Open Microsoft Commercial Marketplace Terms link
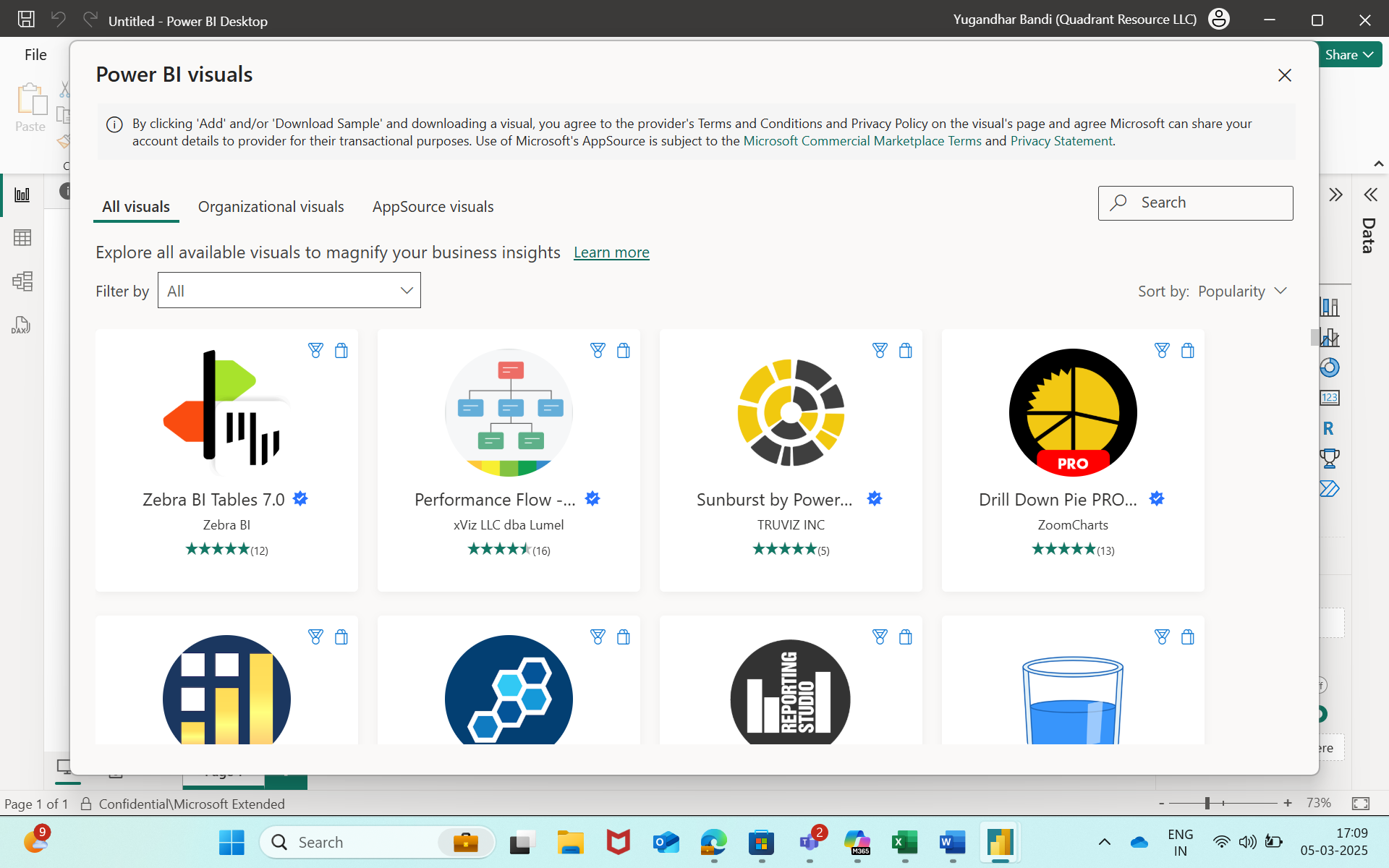The width and height of the screenshot is (1389, 868). tap(862, 141)
